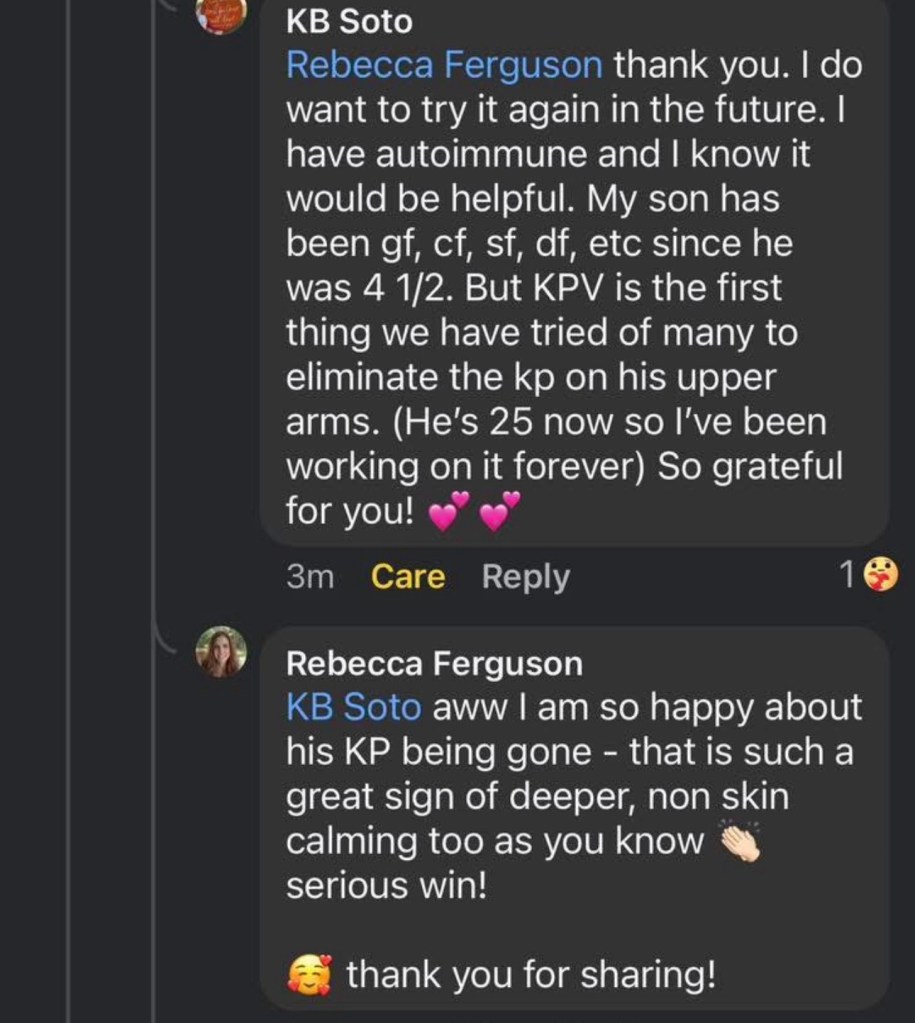Click the 3m timestamp
Viewport: 915px width, 1023px height.
(309, 577)
